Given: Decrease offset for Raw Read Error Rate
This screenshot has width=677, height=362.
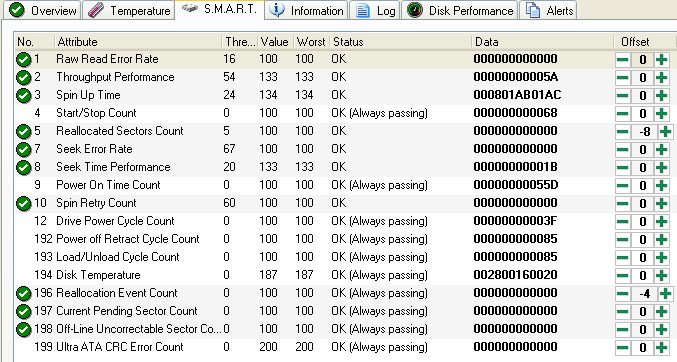Looking at the screenshot, I should (x=623, y=60).
